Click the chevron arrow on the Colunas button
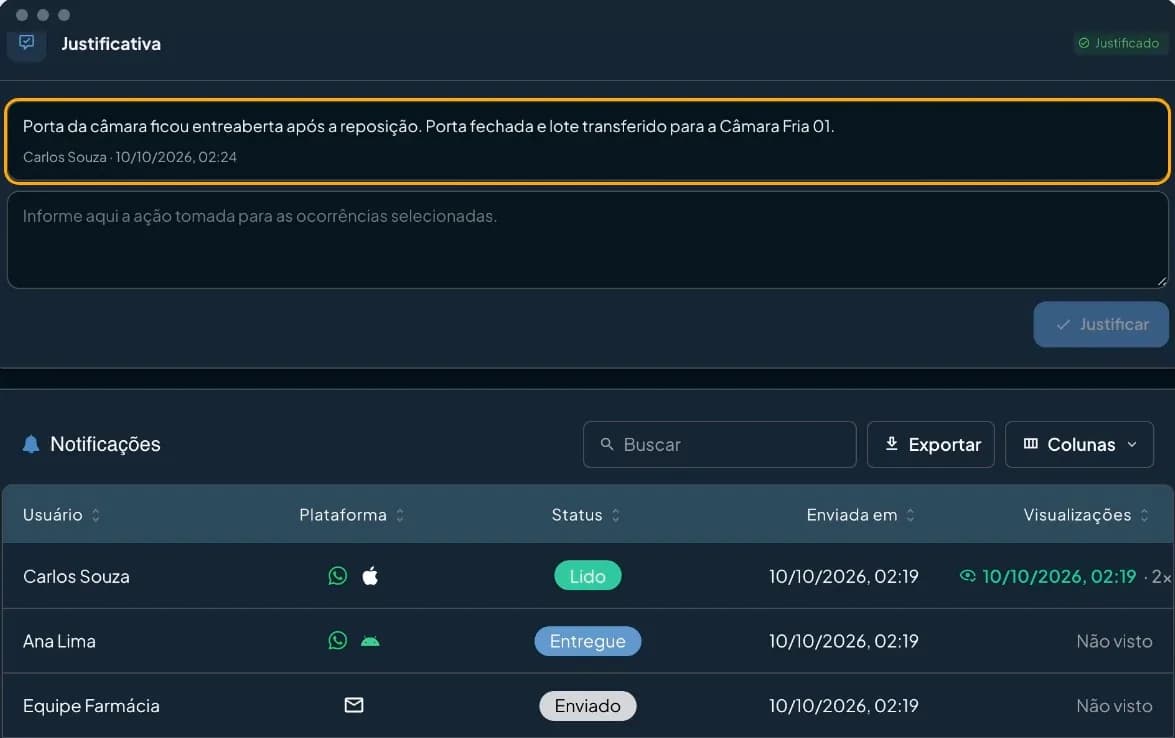Viewport: 1175px width, 738px height. (1132, 444)
